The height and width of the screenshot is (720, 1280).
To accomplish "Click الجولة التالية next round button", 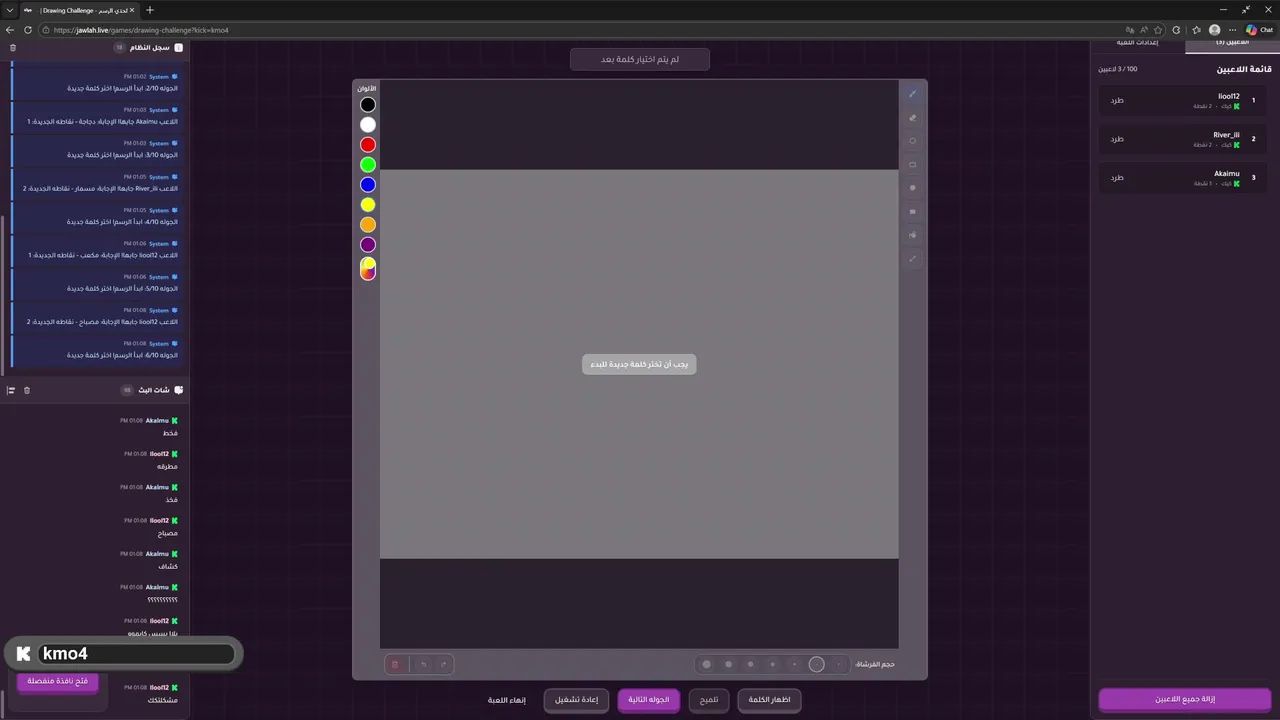I will point(649,700).
